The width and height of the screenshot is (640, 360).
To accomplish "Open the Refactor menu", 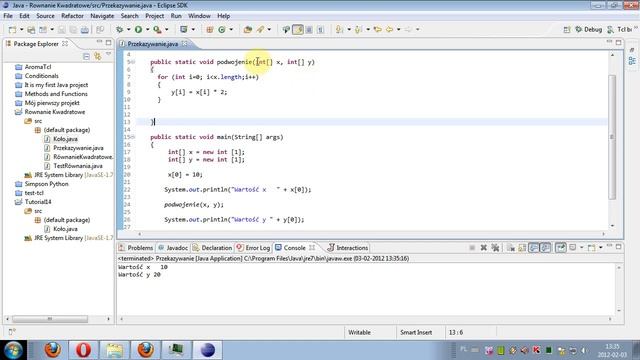I will 72,16.
